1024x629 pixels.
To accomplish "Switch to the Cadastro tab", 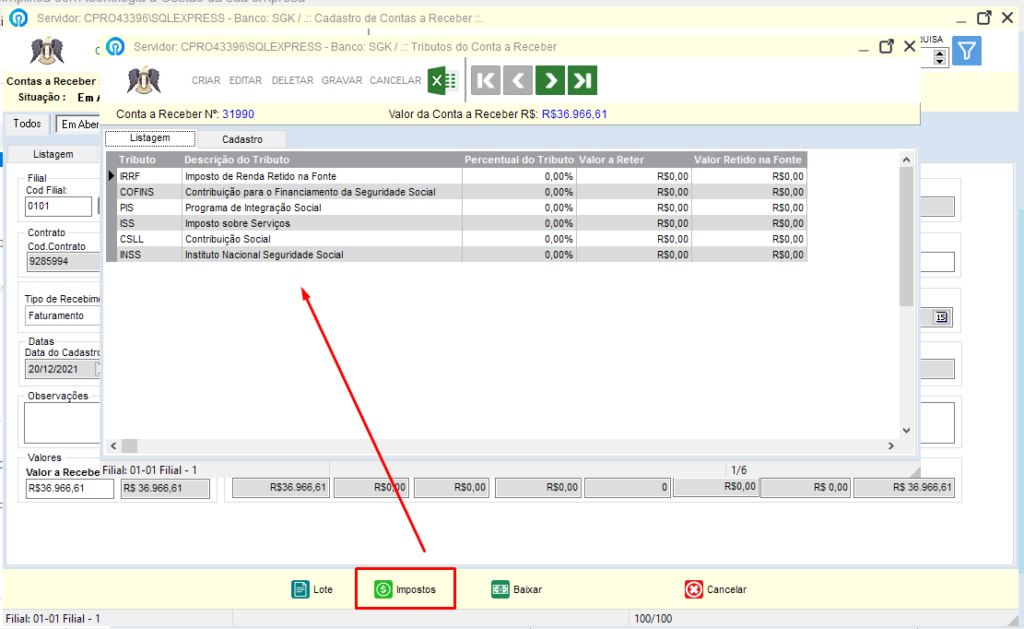I will [x=242, y=139].
